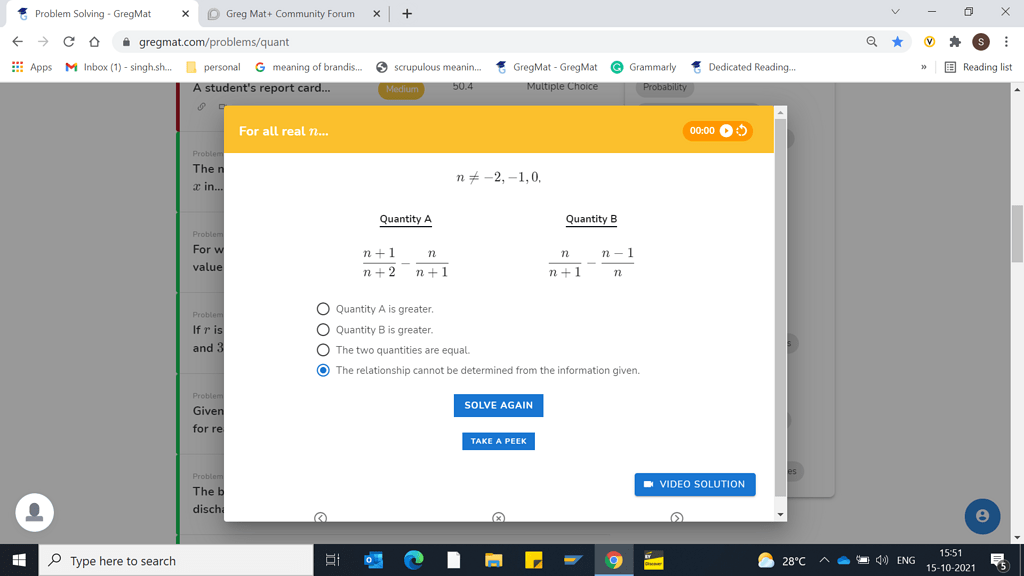Open the zoom magnifier in address bar
This screenshot has height=576, width=1024.
click(x=872, y=42)
